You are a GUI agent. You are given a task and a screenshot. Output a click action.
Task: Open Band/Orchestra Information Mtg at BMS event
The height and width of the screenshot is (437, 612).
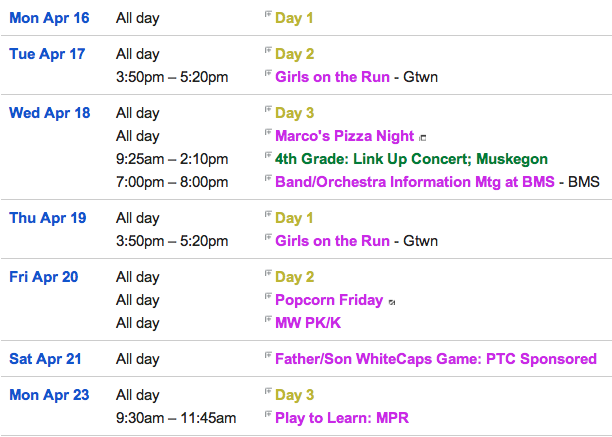pyautogui.click(x=415, y=182)
